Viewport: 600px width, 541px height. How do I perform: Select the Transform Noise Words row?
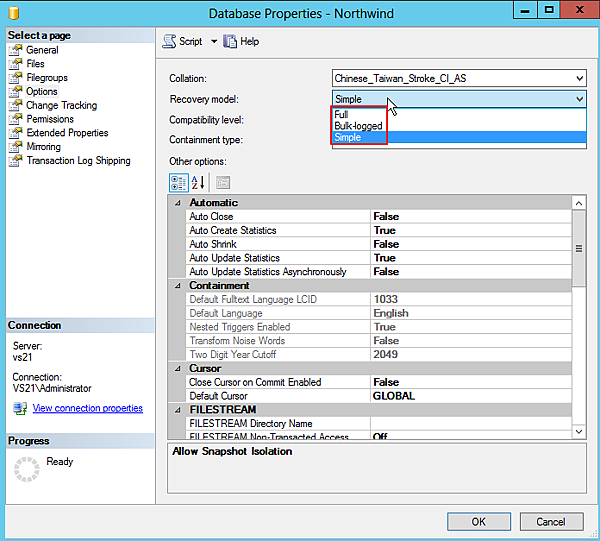click(x=379, y=341)
